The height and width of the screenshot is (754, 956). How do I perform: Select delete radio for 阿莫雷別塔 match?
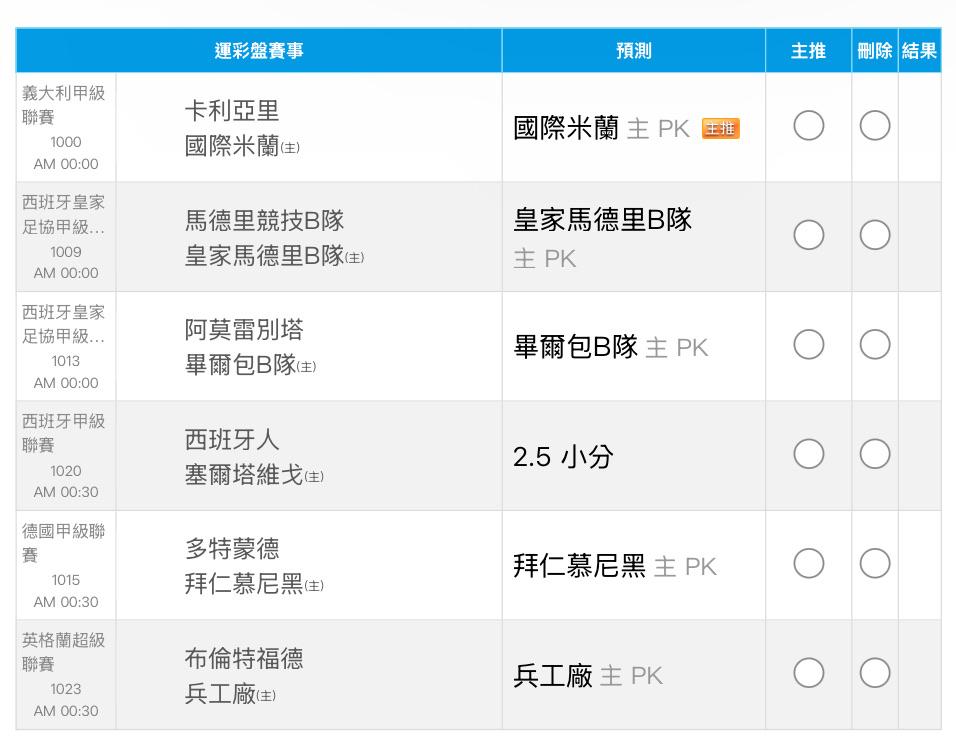coord(874,344)
